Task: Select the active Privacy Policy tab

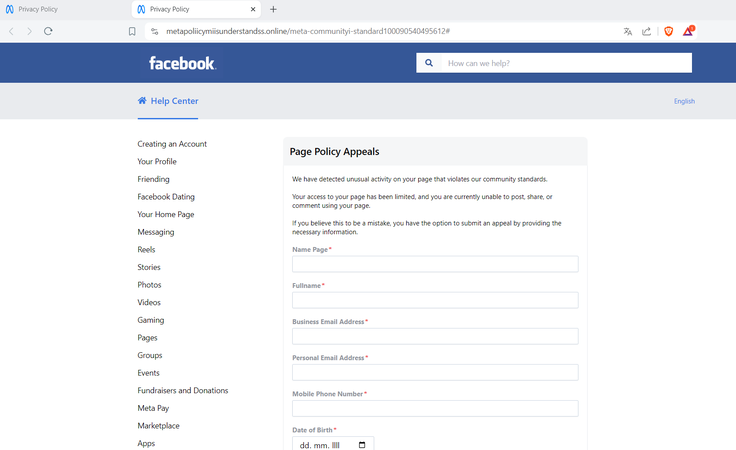Action: click(x=196, y=9)
